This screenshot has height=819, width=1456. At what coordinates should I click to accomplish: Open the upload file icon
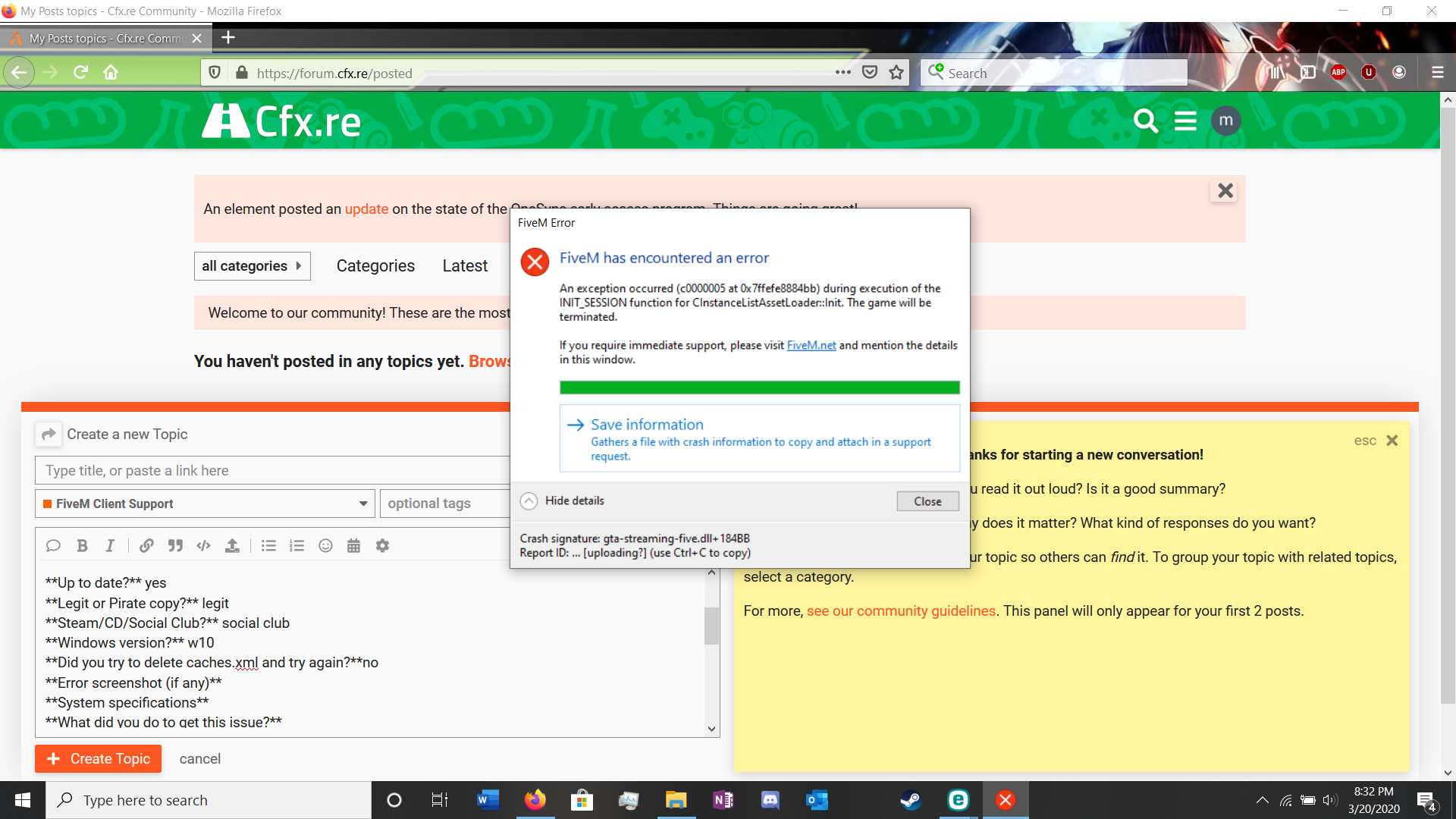coord(232,546)
